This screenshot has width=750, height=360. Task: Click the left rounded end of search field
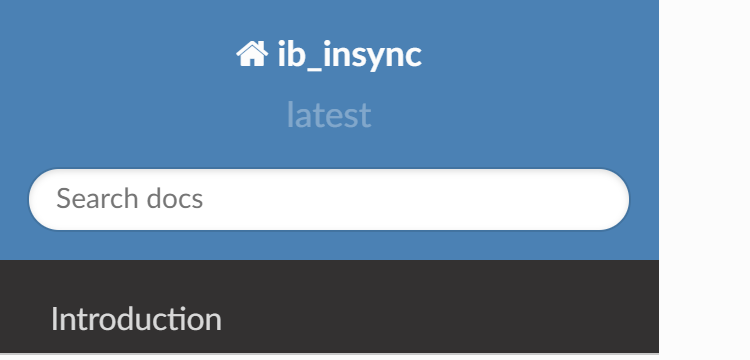[42, 199]
